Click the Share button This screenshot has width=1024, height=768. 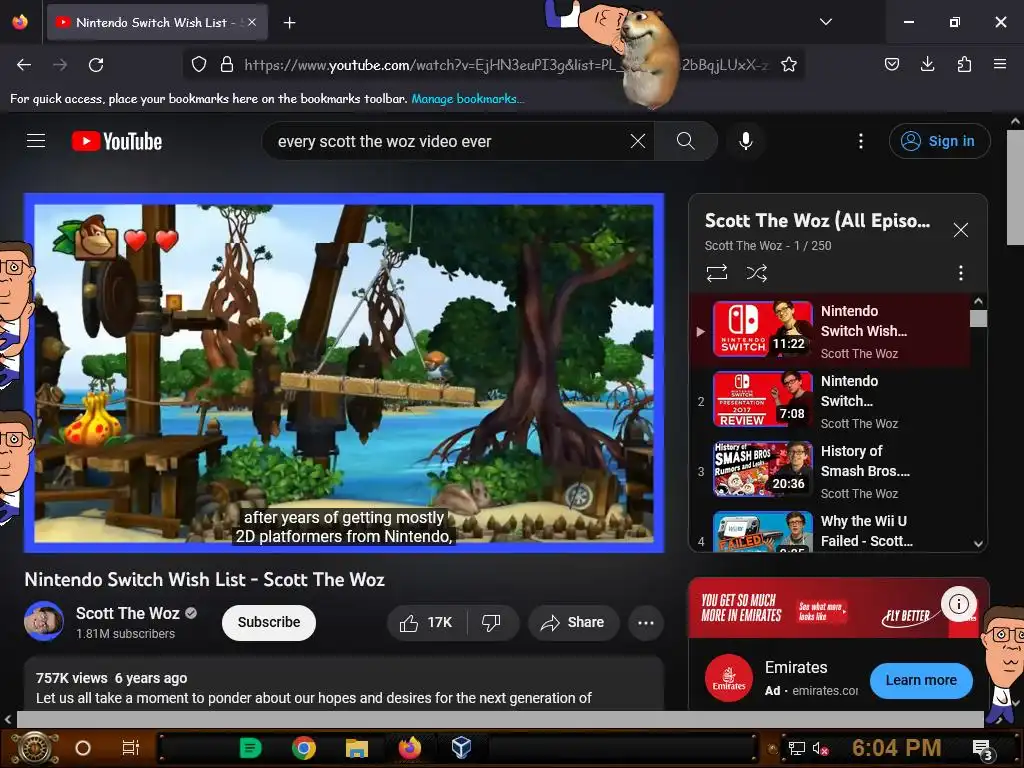click(573, 622)
